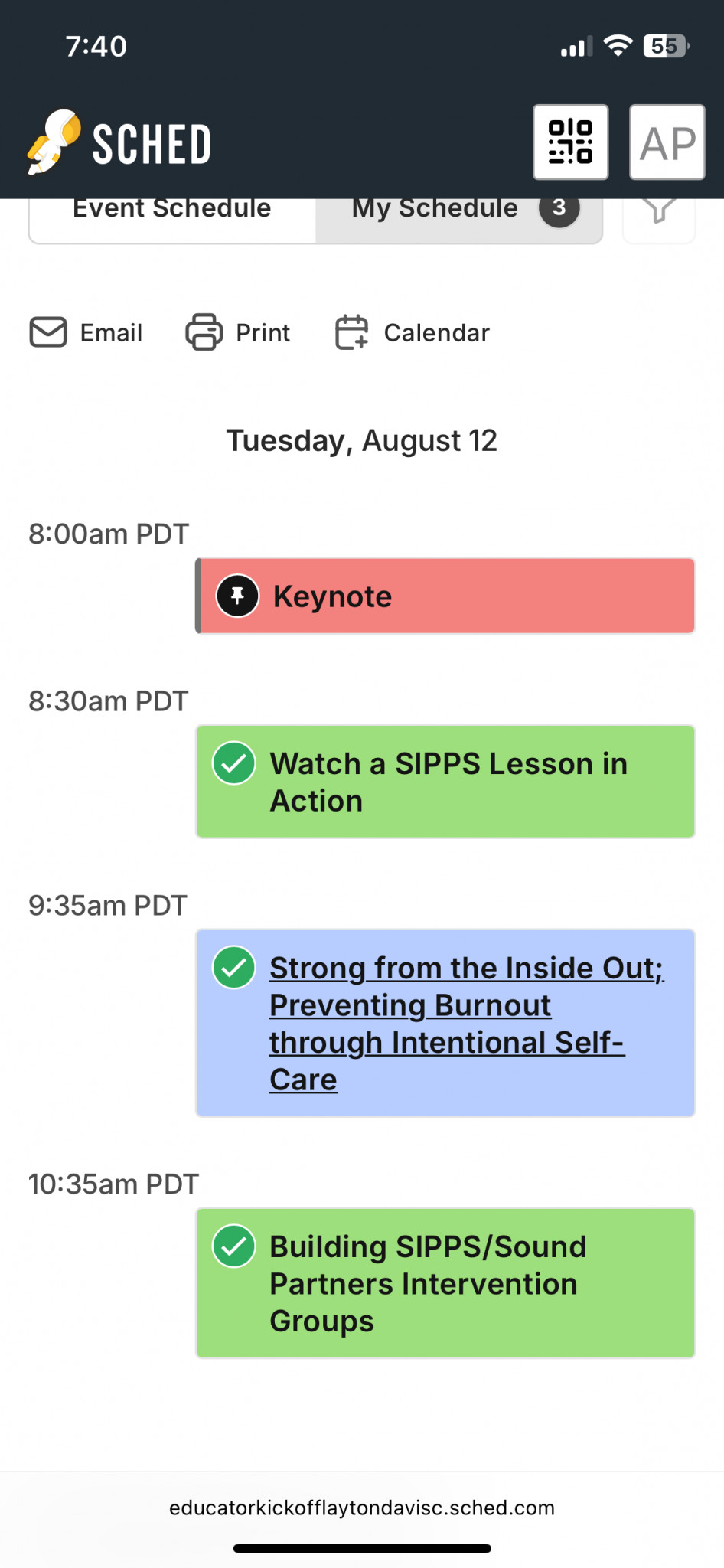Click the Print printer icon
The image size is (724, 1568).
pos(204,332)
